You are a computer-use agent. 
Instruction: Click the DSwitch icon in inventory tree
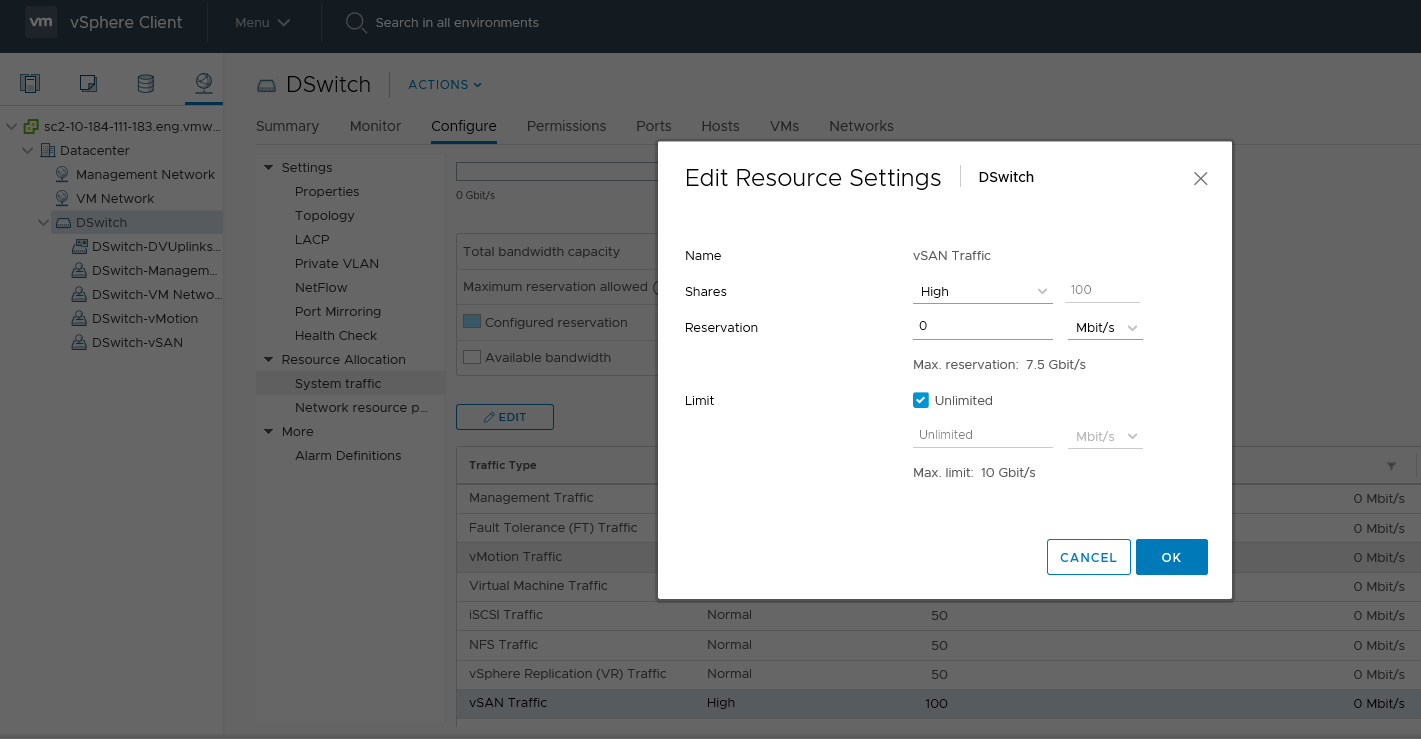click(x=63, y=222)
